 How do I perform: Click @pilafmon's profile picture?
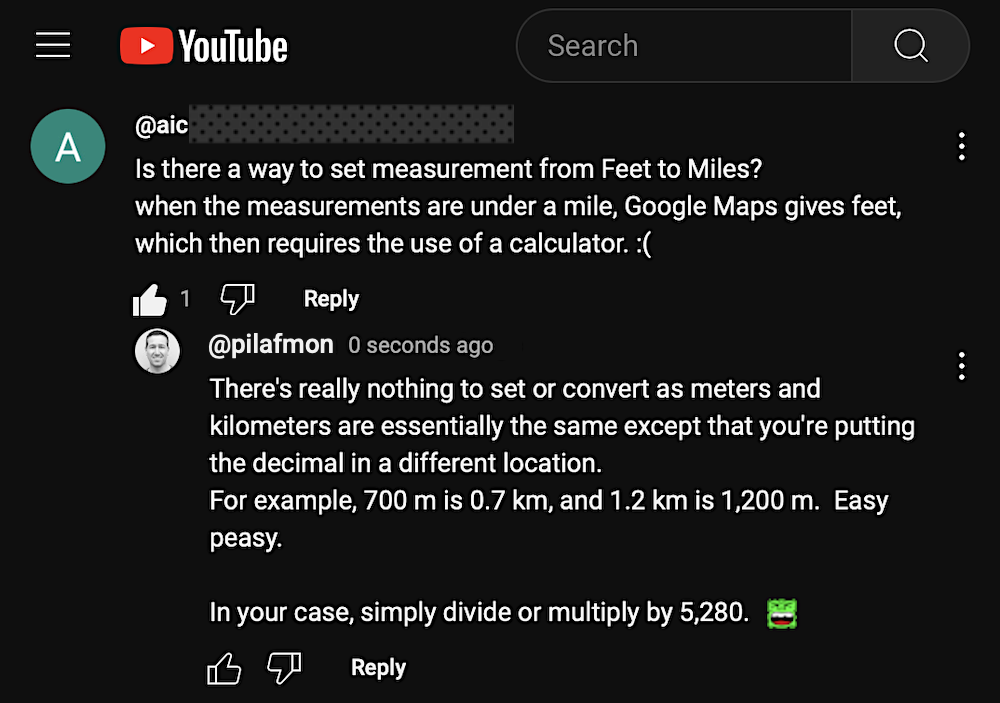tap(157, 351)
